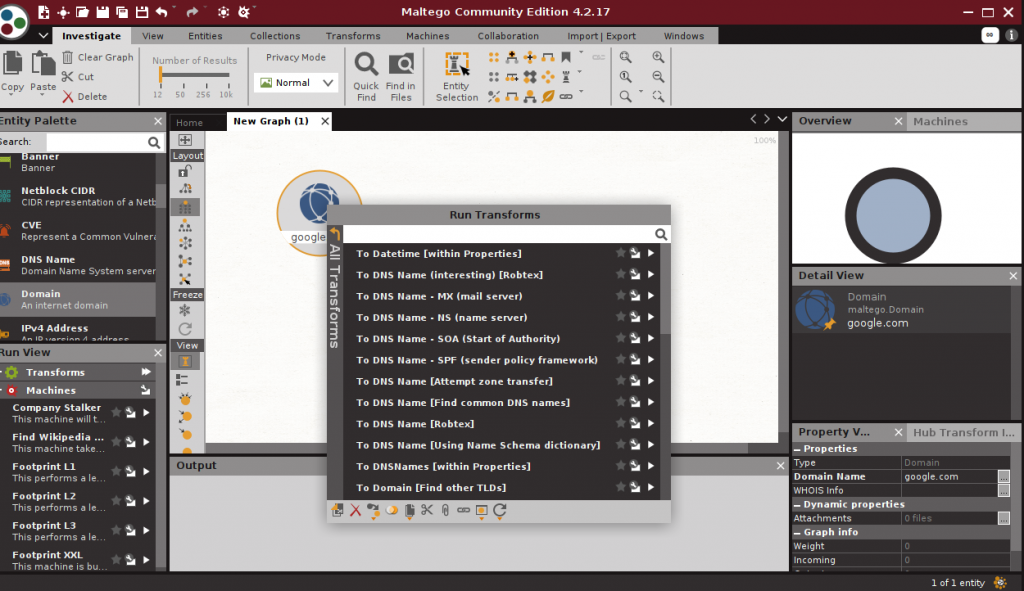The image size is (1024, 591).
Task: Click the info icon at top right
Action: pos(1012,35)
